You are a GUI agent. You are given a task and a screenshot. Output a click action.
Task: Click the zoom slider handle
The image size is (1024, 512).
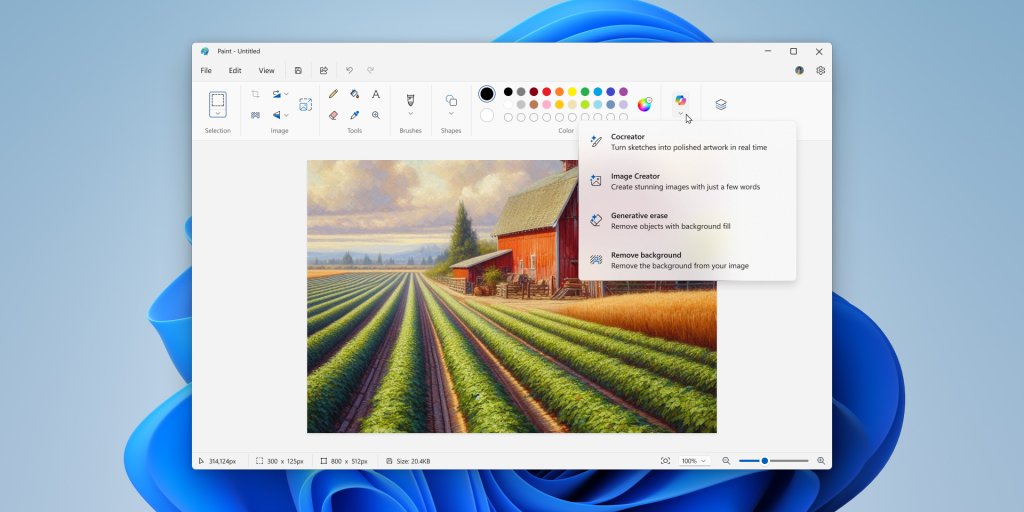click(x=765, y=461)
